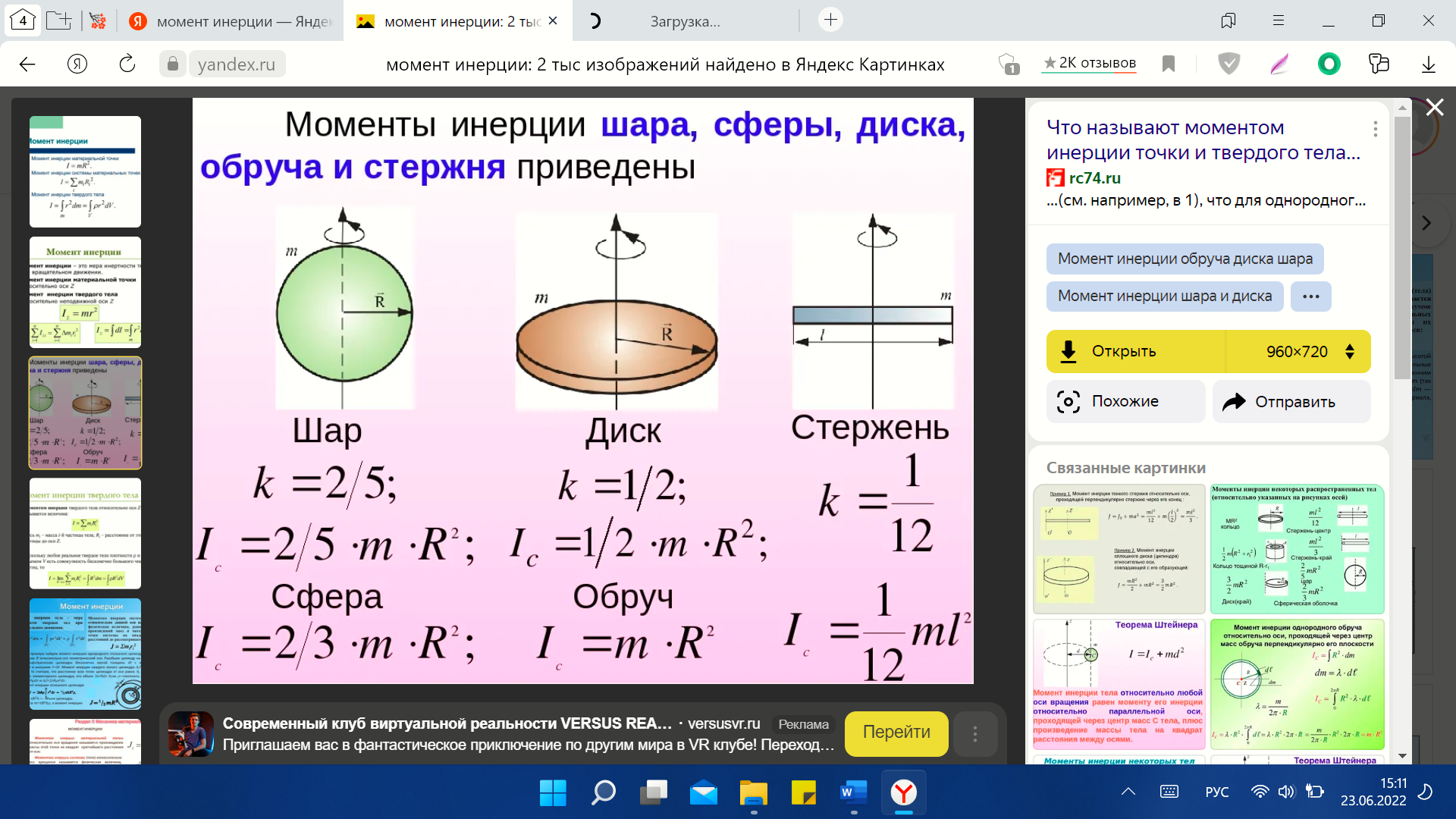Image resolution: width=1456 pixels, height=819 pixels.
Task: Switch to the 'Загрузка...' tab
Action: pyautogui.click(x=686, y=21)
